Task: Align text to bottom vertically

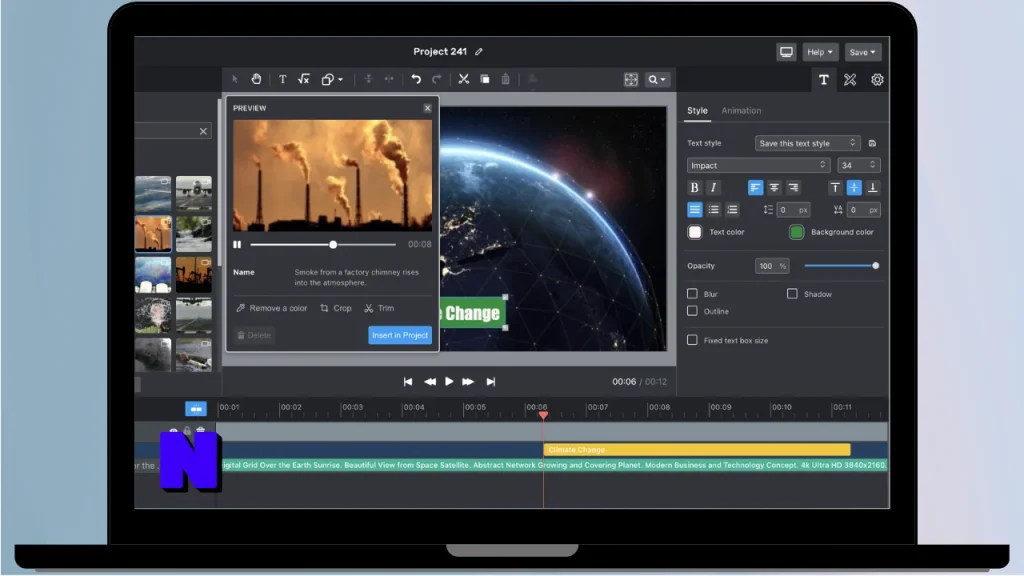Action: (872, 187)
